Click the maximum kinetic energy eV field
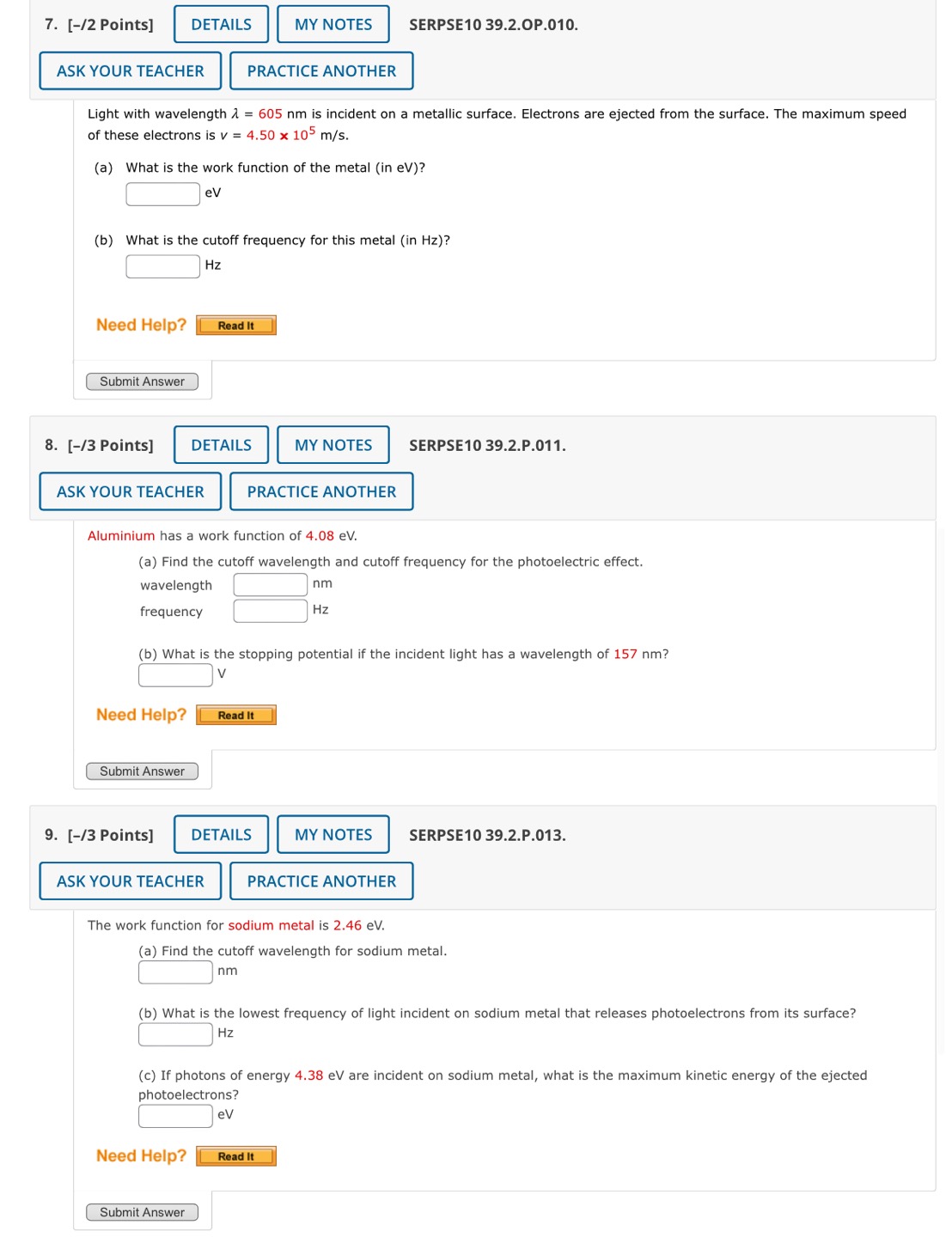The height and width of the screenshot is (1237, 952). pyautogui.click(x=174, y=1114)
